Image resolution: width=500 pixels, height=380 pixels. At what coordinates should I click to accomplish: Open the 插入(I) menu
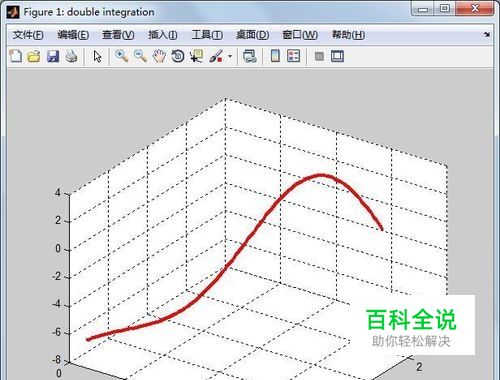pyautogui.click(x=163, y=35)
